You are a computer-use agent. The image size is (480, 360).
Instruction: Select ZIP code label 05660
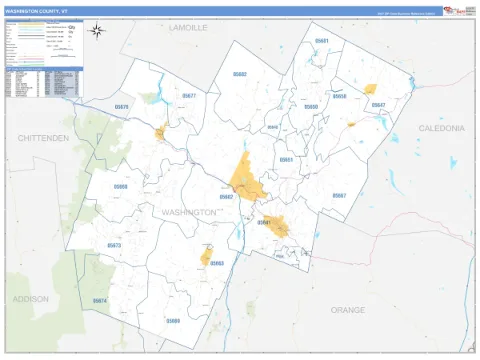(x=120, y=187)
